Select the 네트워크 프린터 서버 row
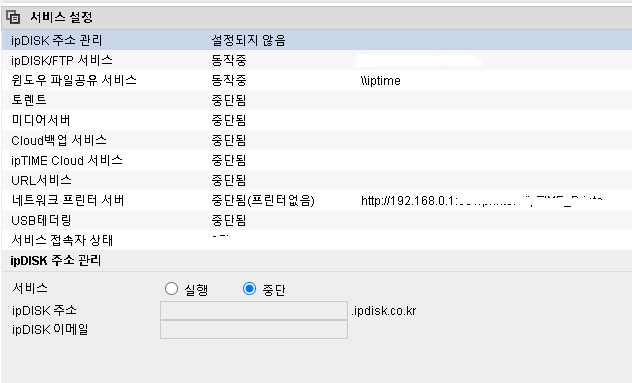 [317, 200]
